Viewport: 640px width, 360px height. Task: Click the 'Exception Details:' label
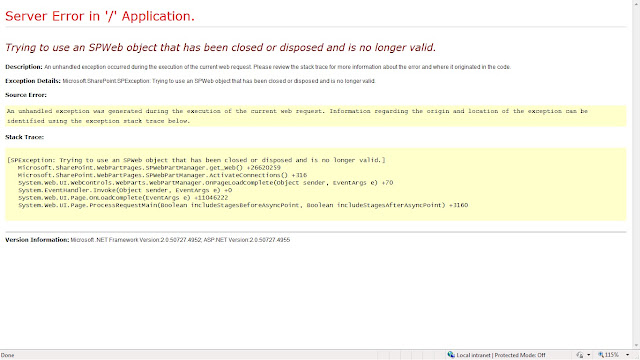point(33,81)
